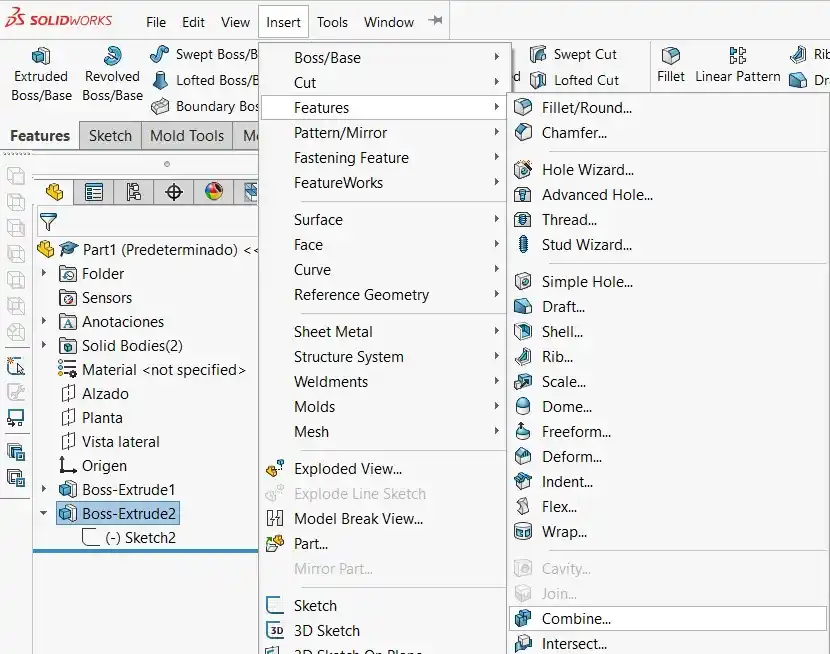Open the Edit menu
Image resolution: width=830 pixels, height=654 pixels.
coord(193,22)
